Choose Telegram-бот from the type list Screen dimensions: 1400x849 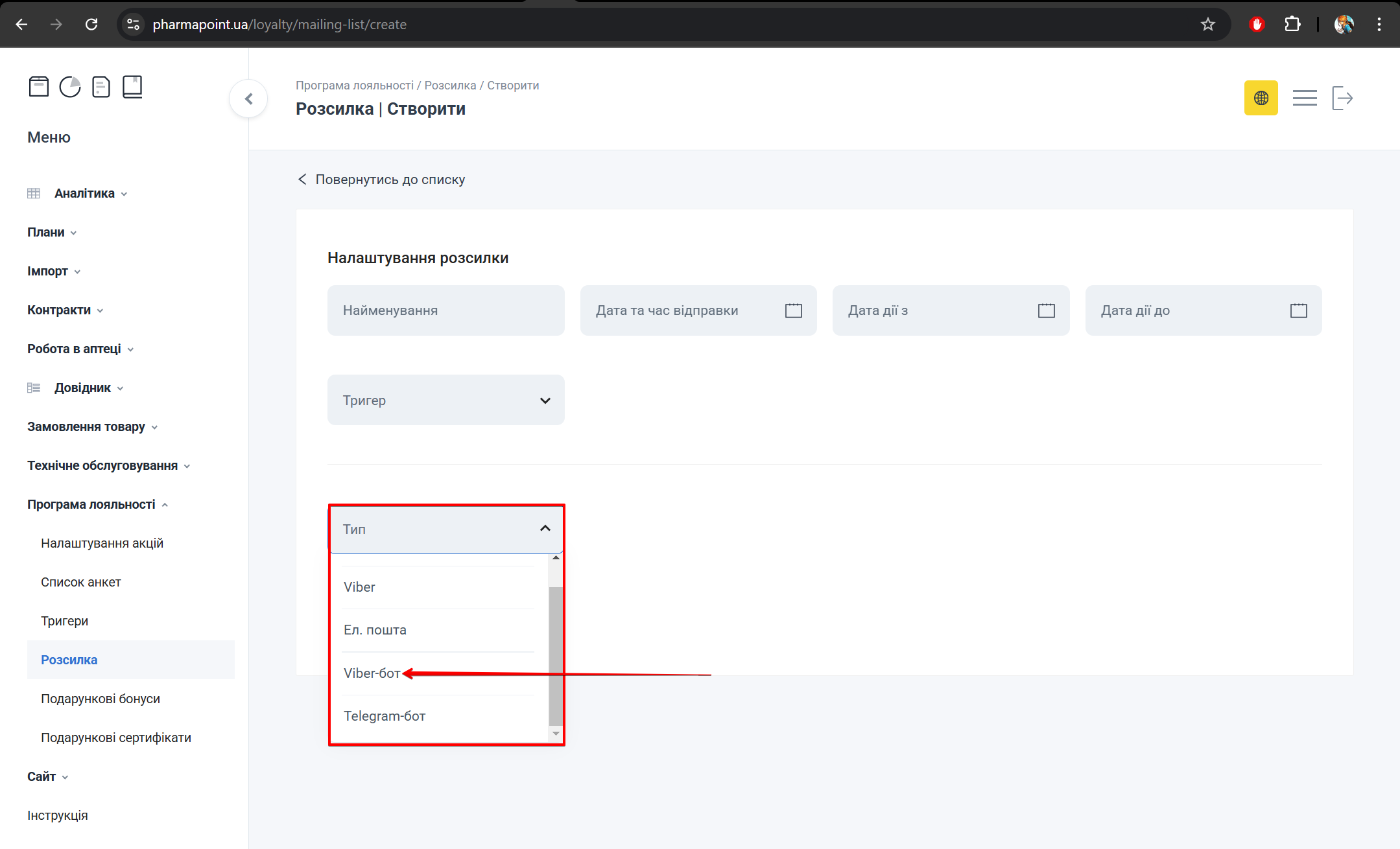(x=385, y=716)
